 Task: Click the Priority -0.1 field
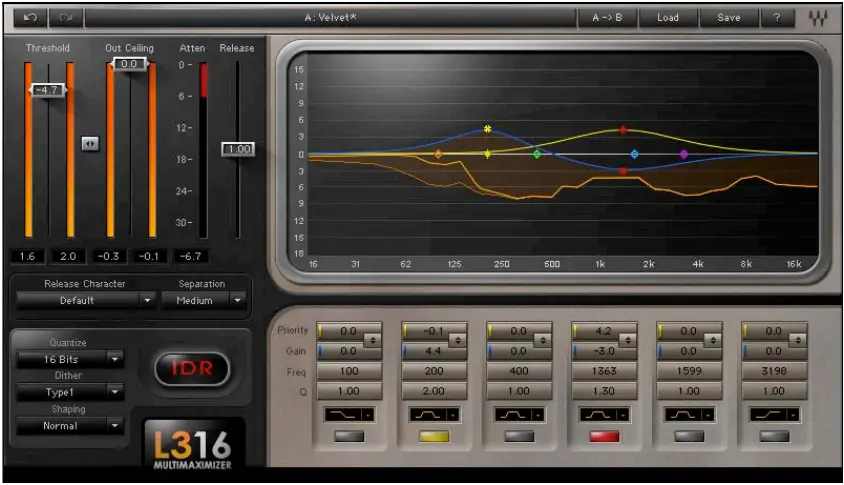point(434,331)
